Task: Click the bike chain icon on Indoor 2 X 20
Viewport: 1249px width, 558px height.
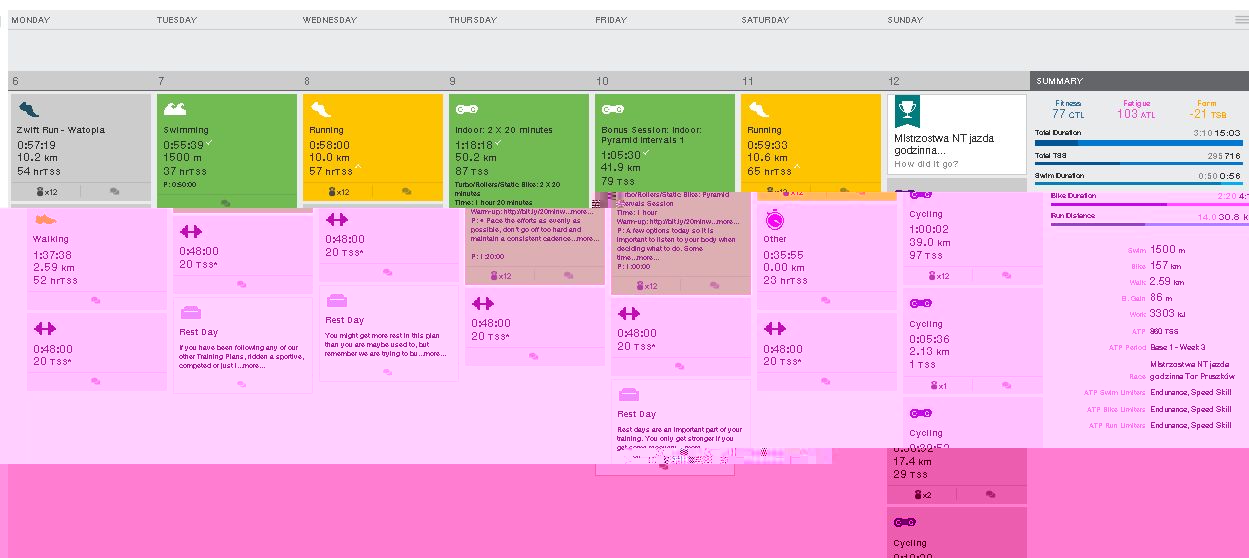Action: tap(466, 109)
